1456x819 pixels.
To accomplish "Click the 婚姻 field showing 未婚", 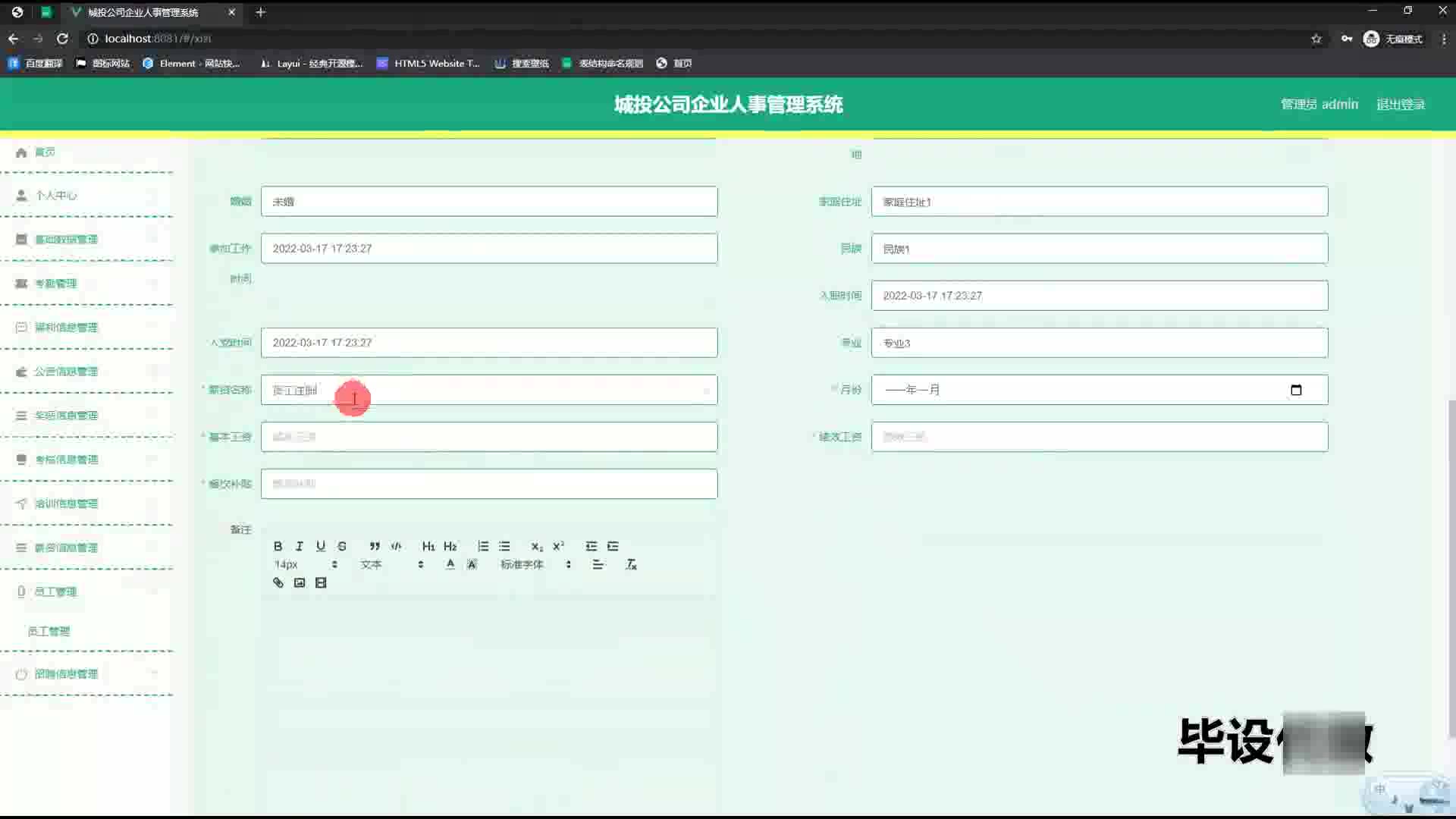I will tap(489, 202).
